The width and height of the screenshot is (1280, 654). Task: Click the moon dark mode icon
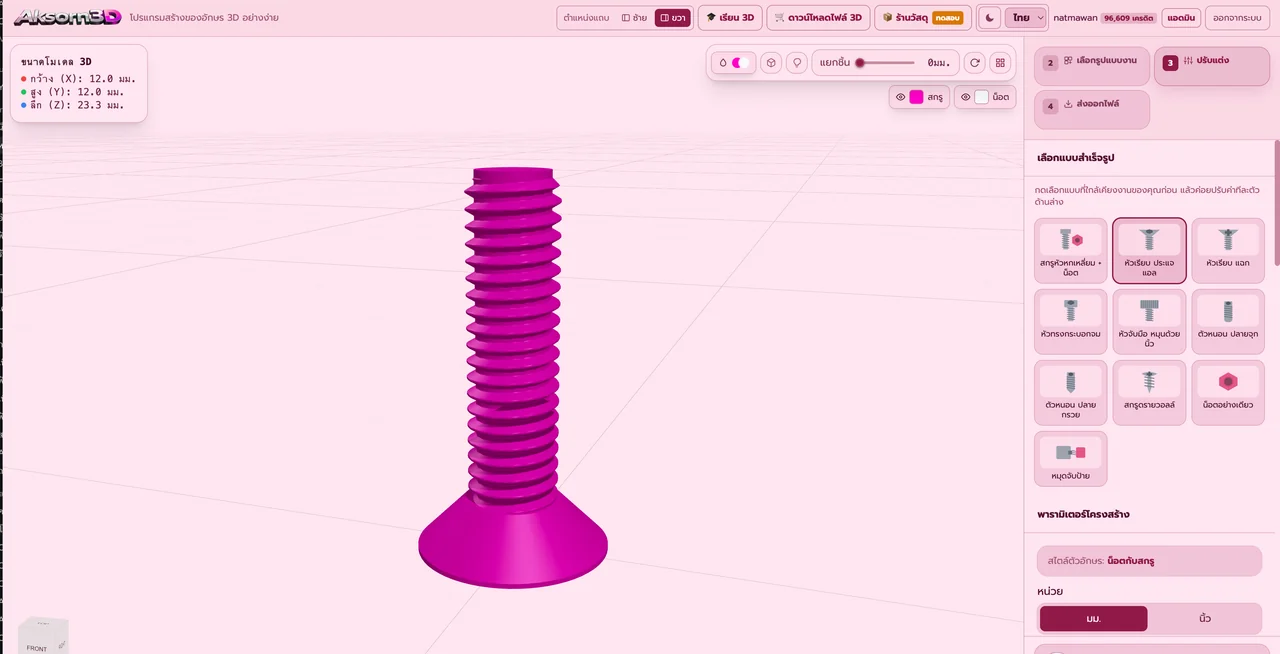989,18
